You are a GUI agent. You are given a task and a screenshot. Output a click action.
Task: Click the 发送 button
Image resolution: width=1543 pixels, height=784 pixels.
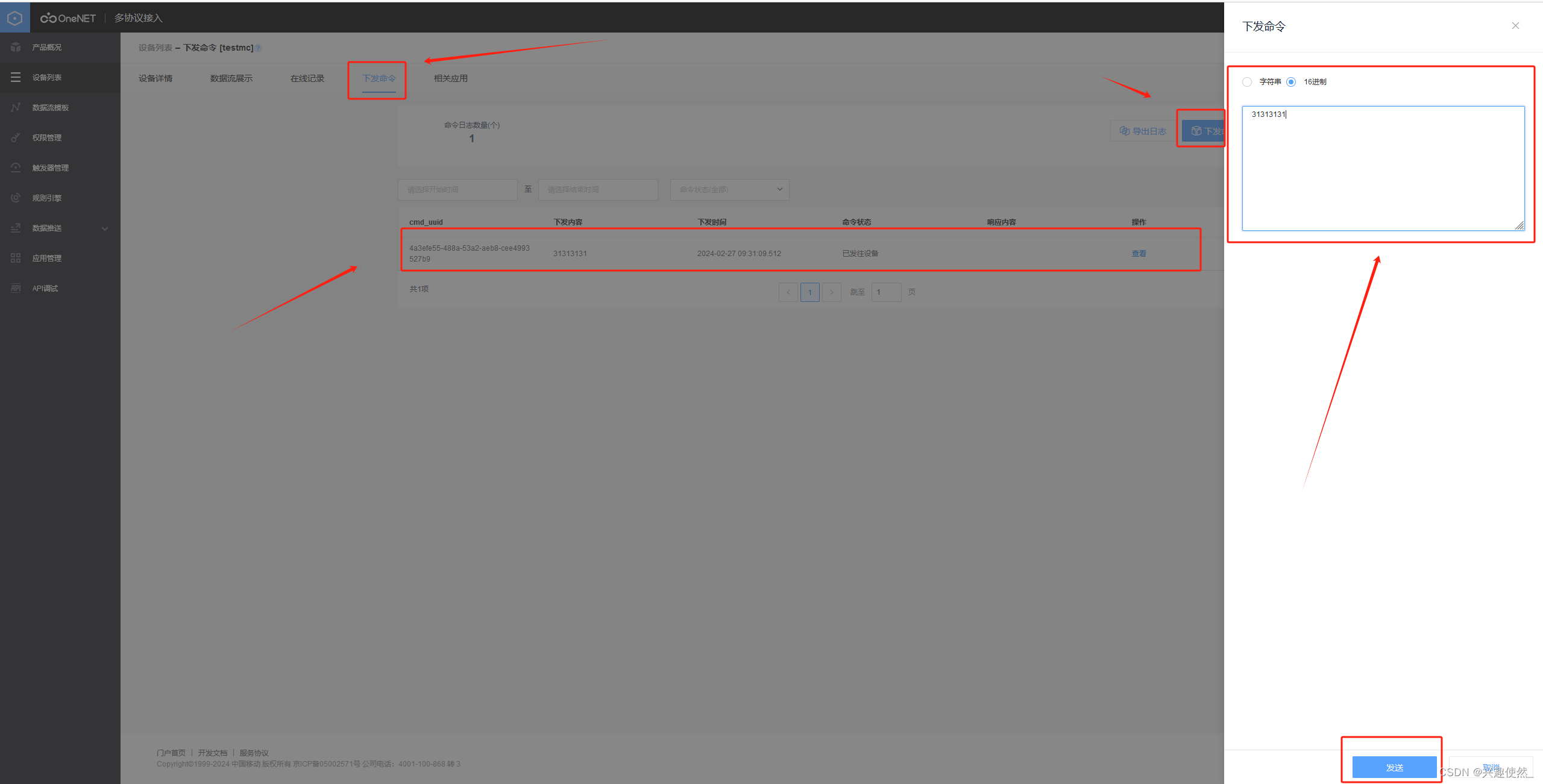(1394, 767)
